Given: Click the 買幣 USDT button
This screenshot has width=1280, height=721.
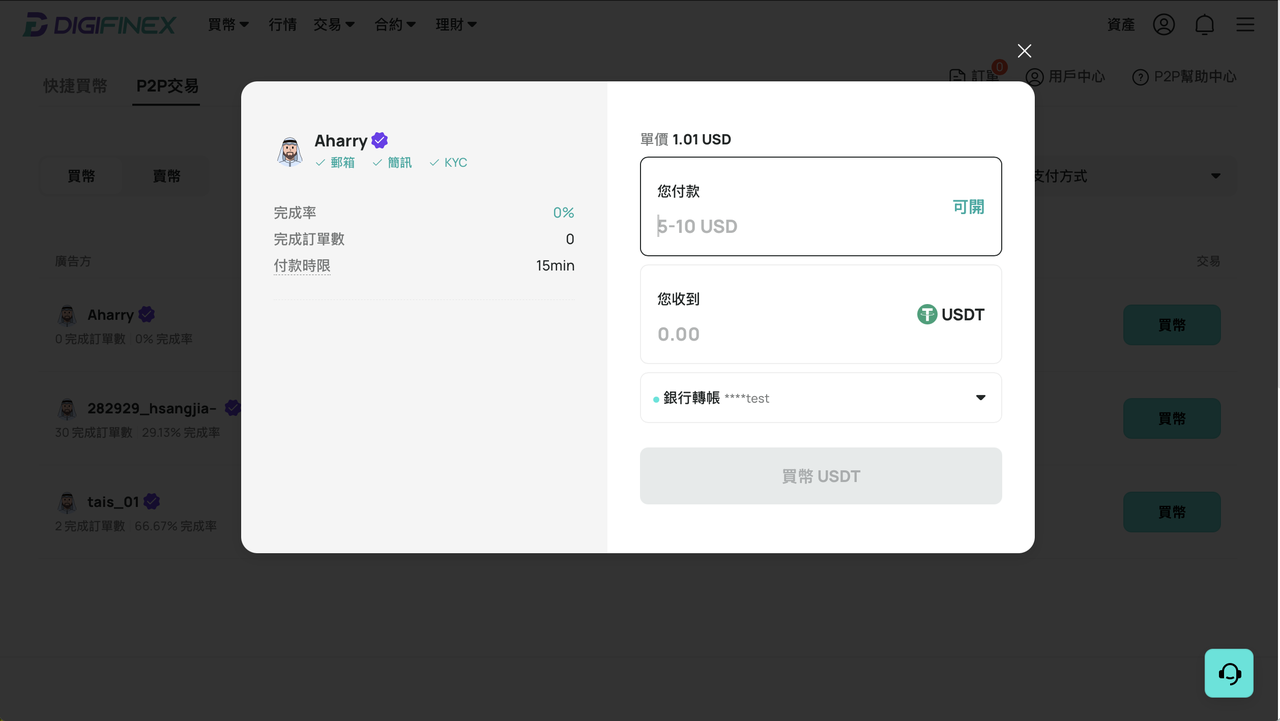Looking at the screenshot, I should pyautogui.click(x=821, y=476).
